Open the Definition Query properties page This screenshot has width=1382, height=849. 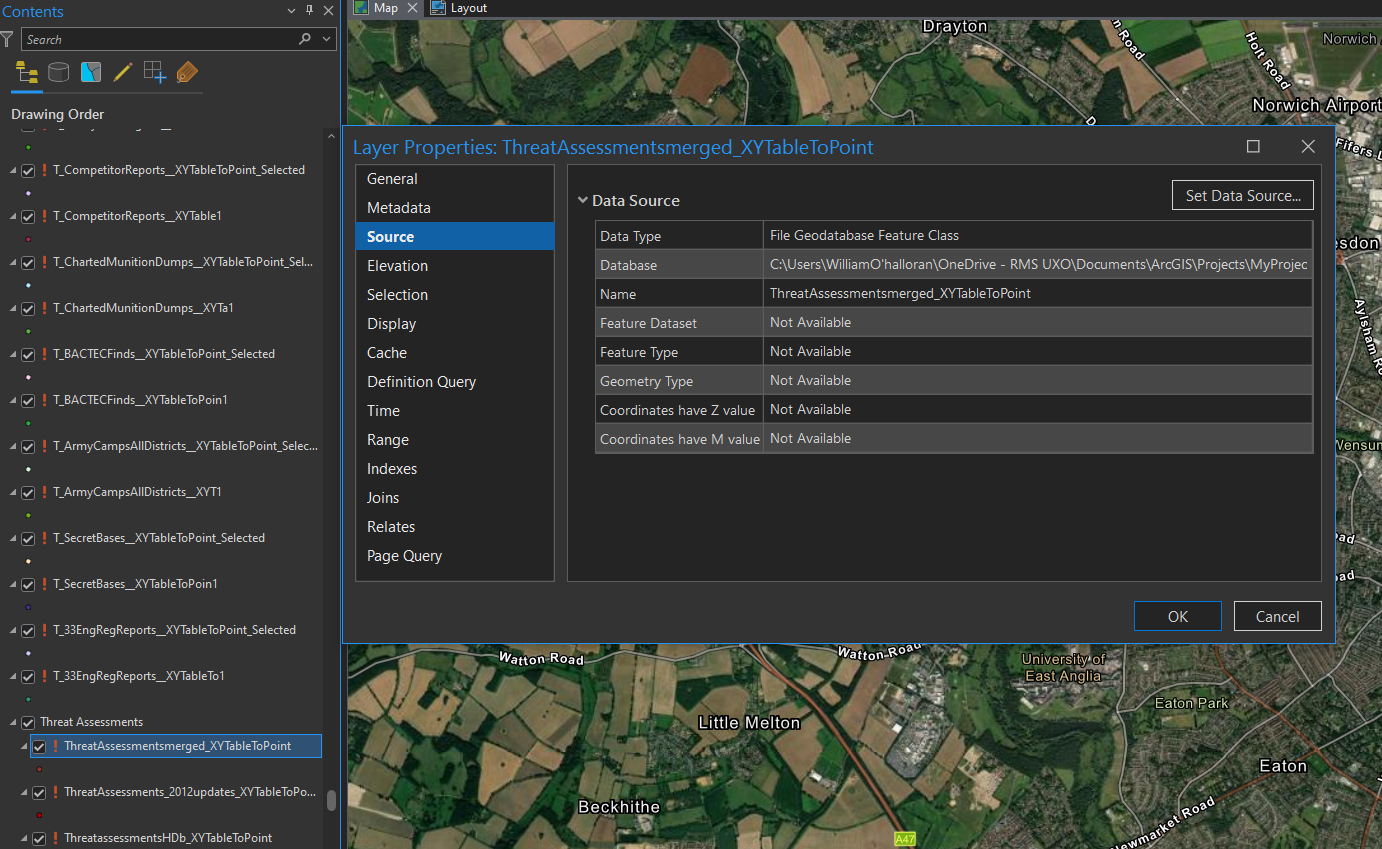tap(421, 381)
